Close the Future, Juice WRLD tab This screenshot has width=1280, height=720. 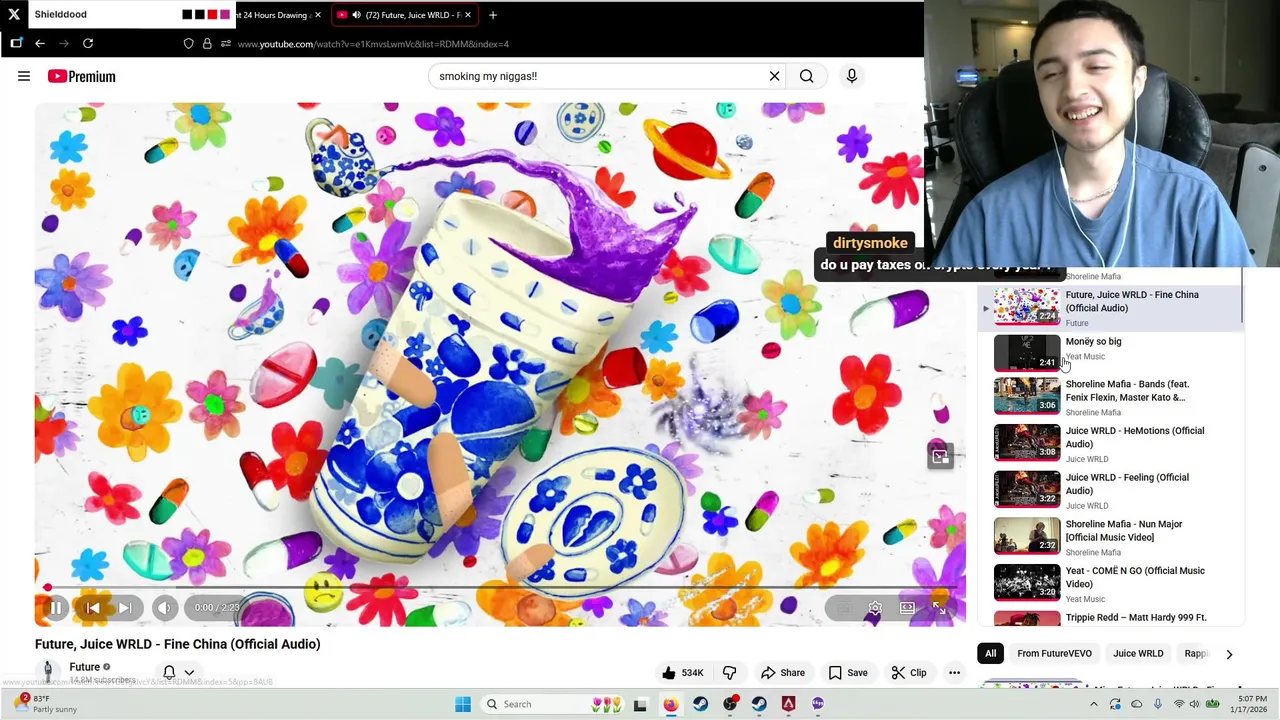[467, 15]
